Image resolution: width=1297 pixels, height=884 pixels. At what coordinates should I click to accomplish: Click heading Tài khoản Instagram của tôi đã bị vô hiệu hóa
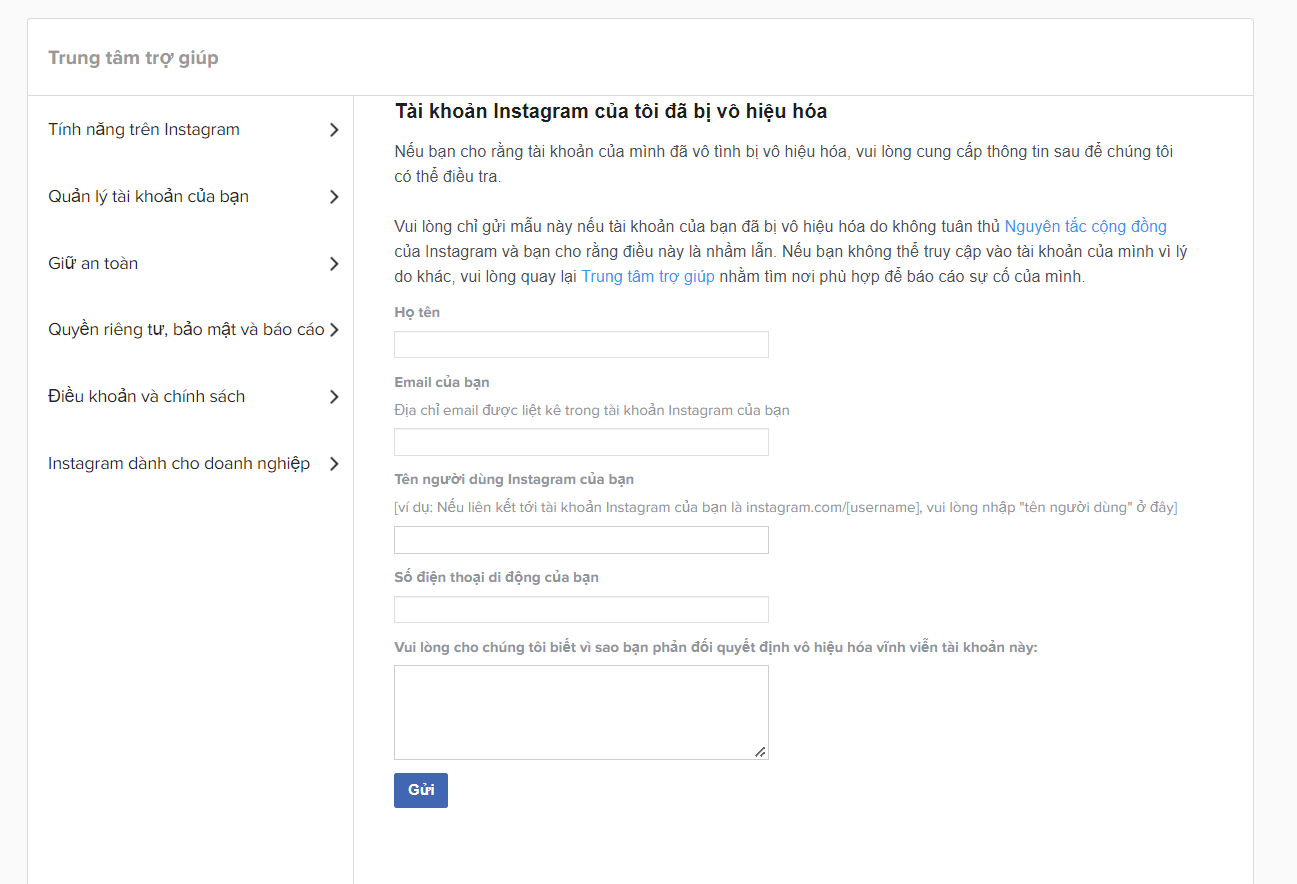coord(611,111)
